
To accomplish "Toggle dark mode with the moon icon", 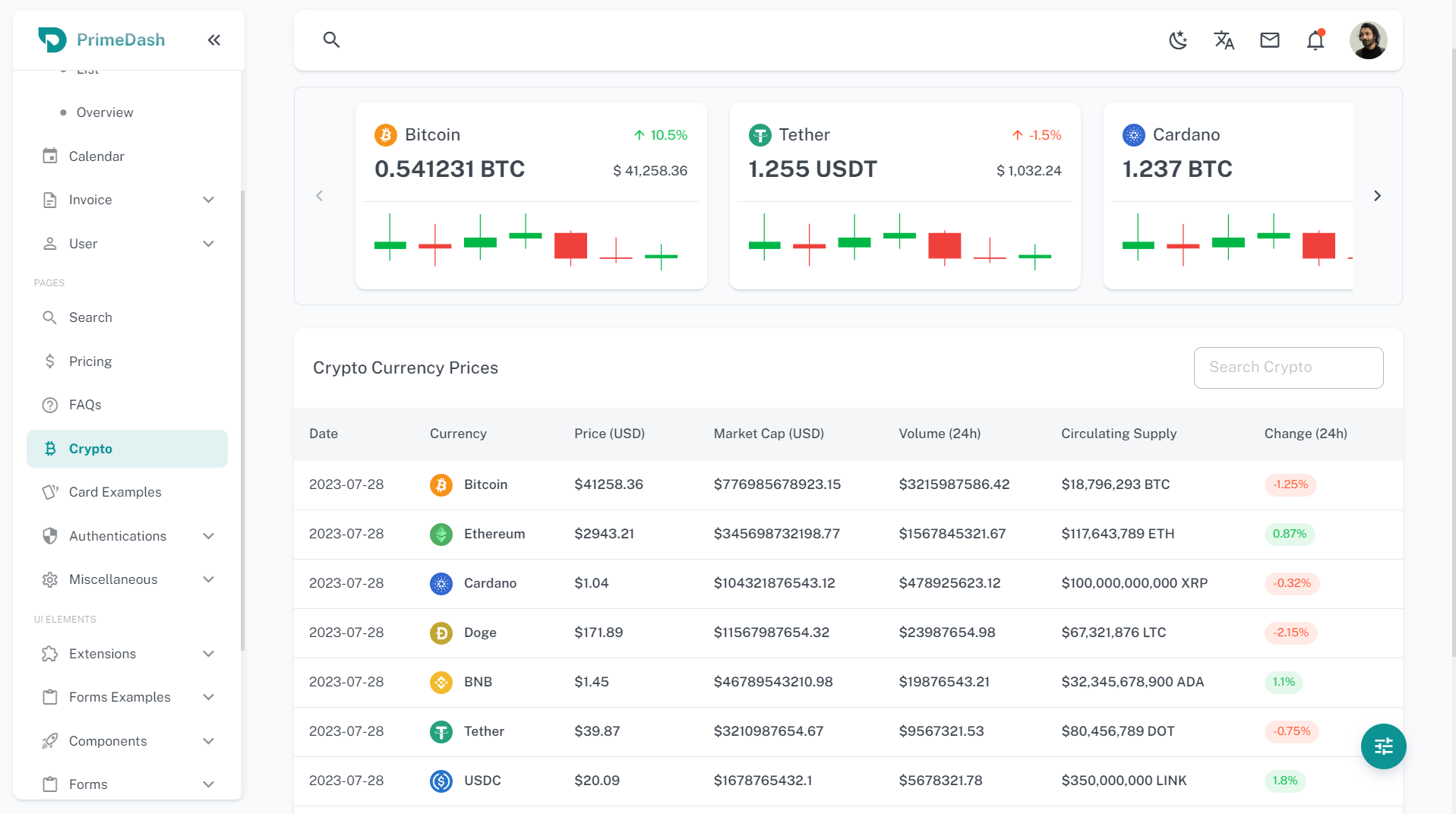I will [1178, 40].
